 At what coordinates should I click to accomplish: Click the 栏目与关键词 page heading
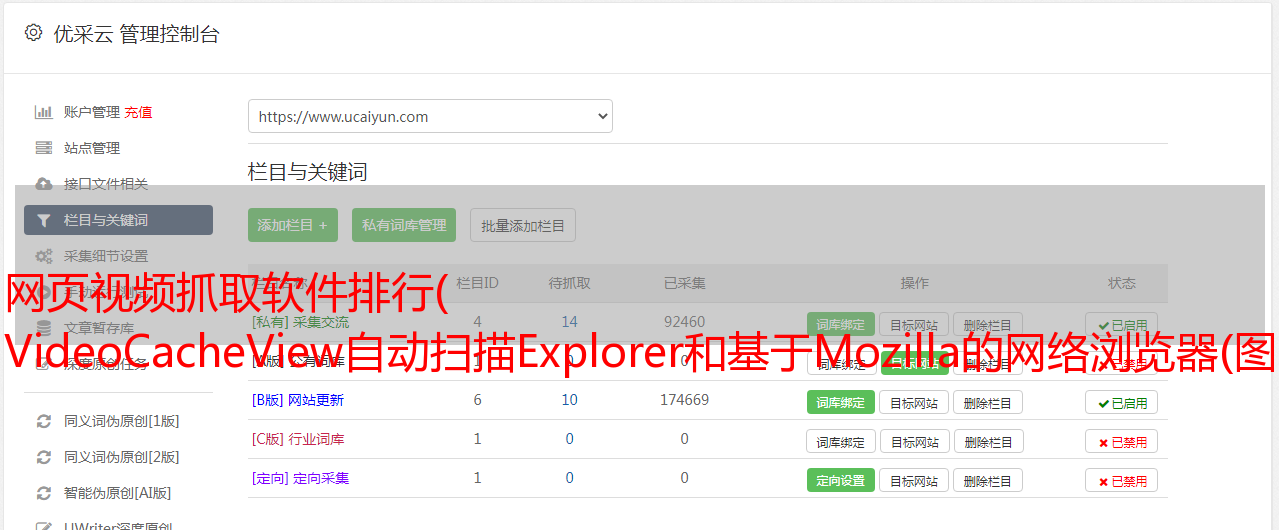[x=308, y=172]
